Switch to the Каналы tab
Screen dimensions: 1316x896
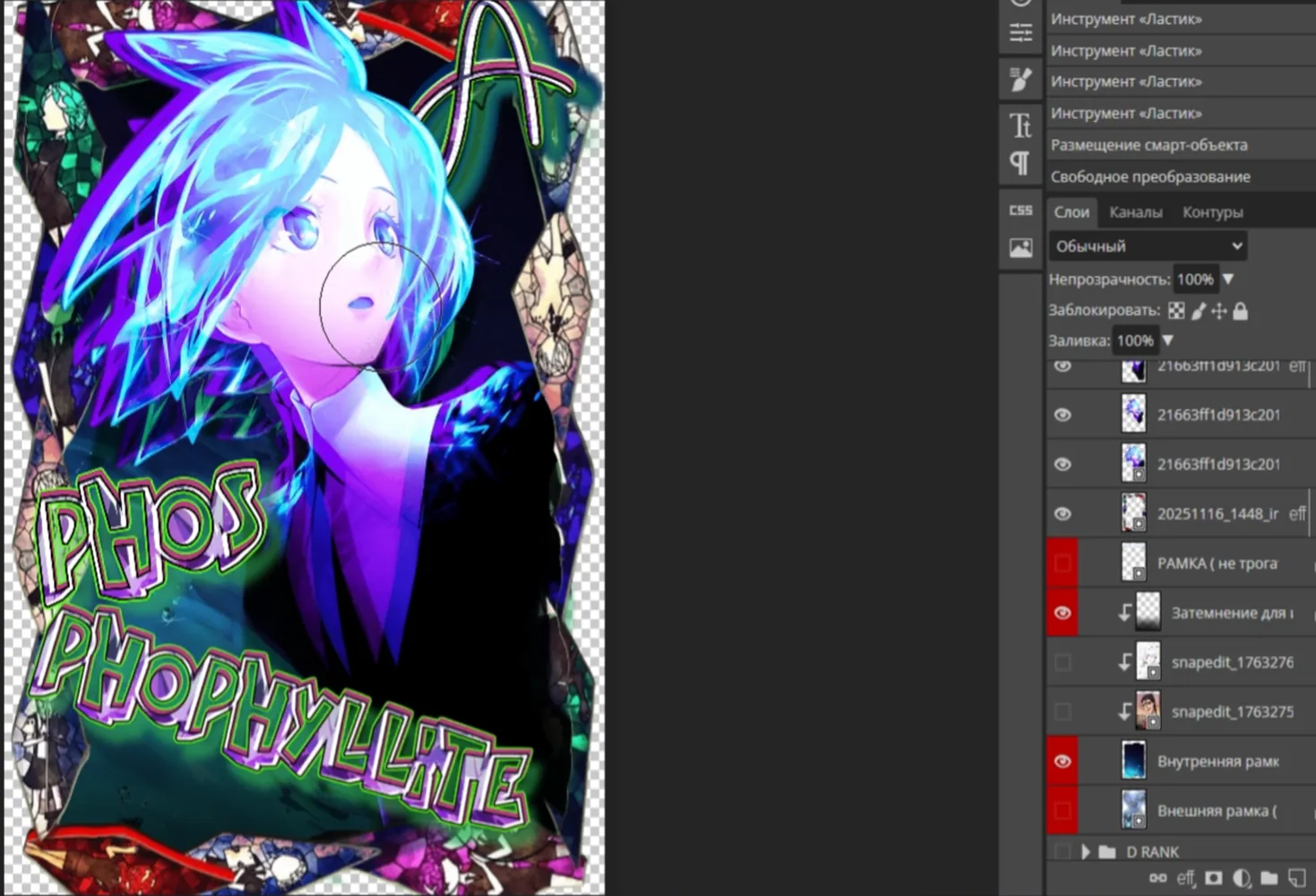pyautogui.click(x=1136, y=212)
